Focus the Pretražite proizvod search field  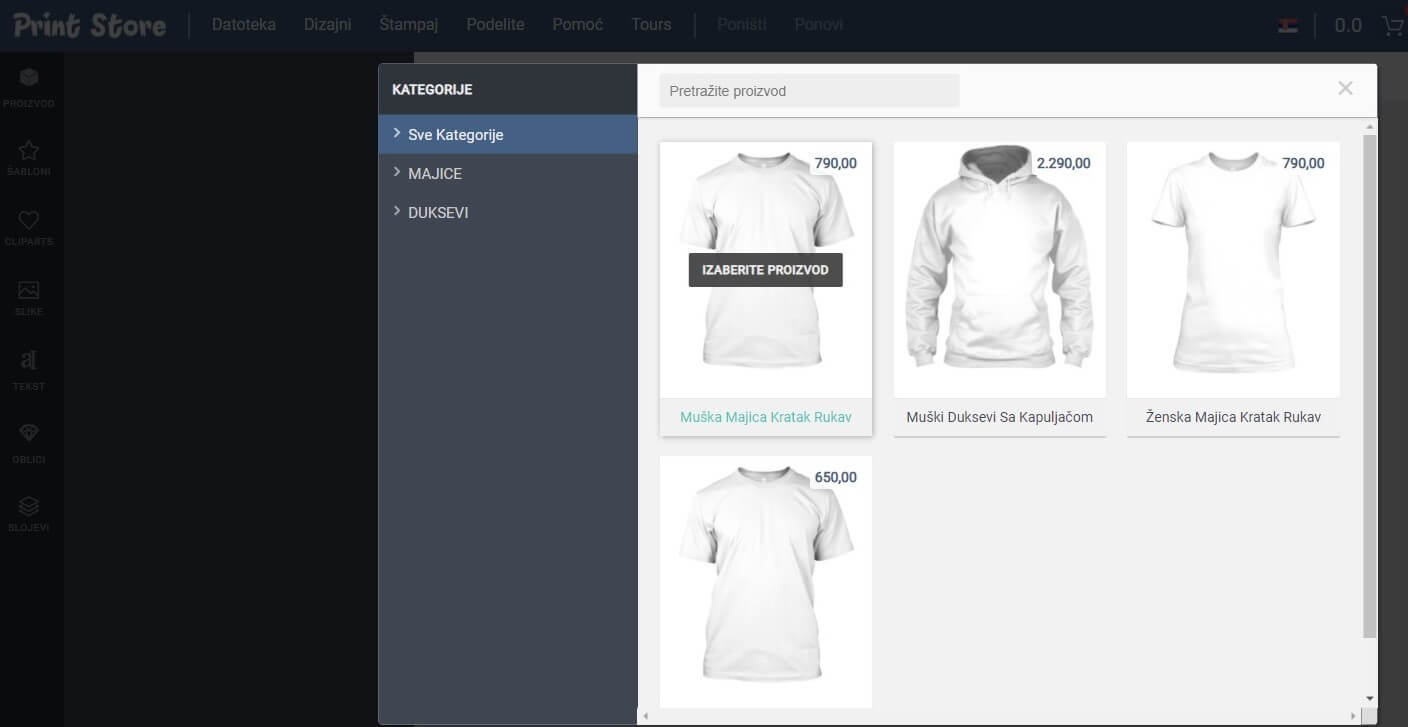[809, 91]
